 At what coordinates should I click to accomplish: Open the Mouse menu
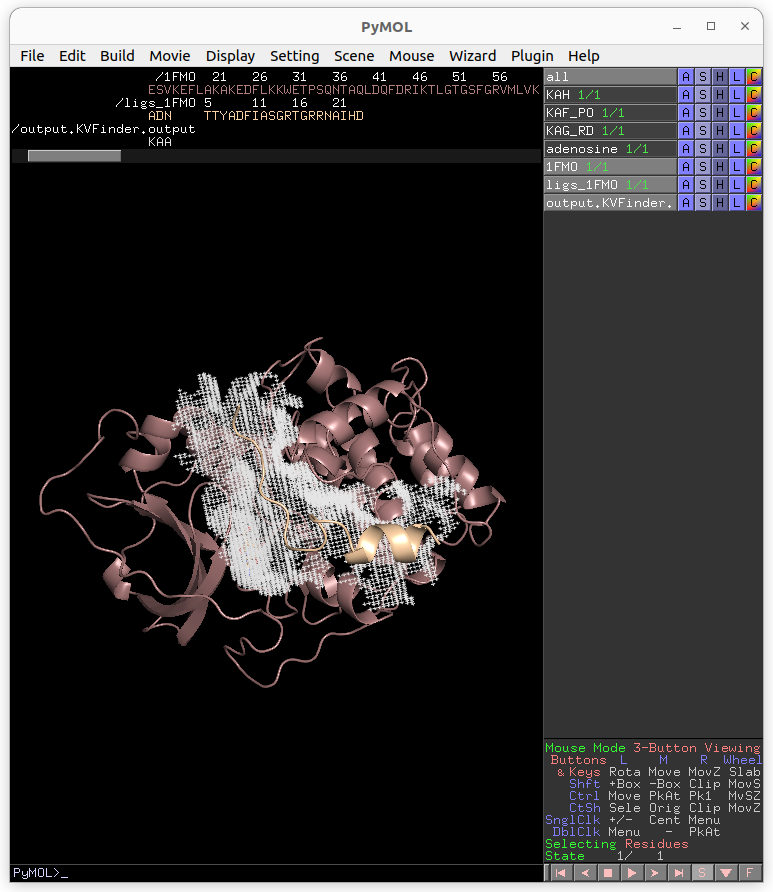(x=411, y=56)
